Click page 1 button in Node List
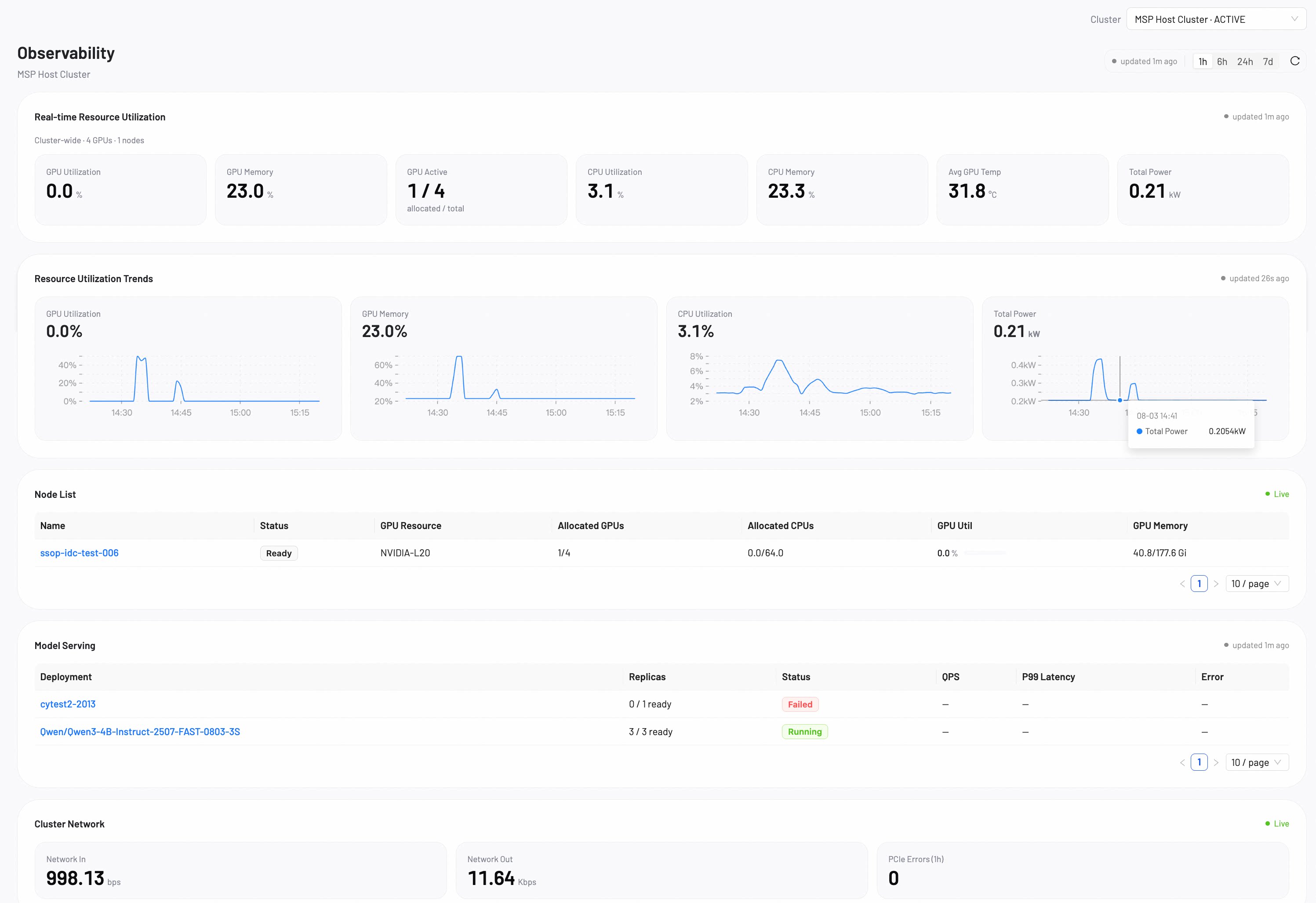The width and height of the screenshot is (1316, 903). coord(1200,584)
